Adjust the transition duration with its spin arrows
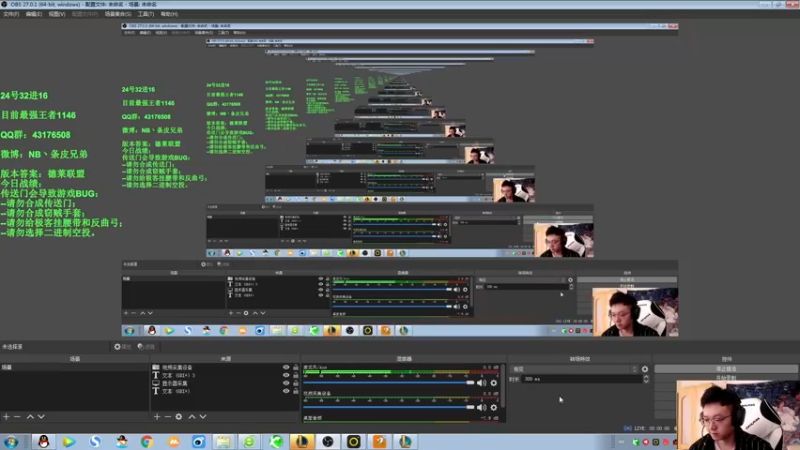This screenshot has width=800, height=450. click(646, 379)
